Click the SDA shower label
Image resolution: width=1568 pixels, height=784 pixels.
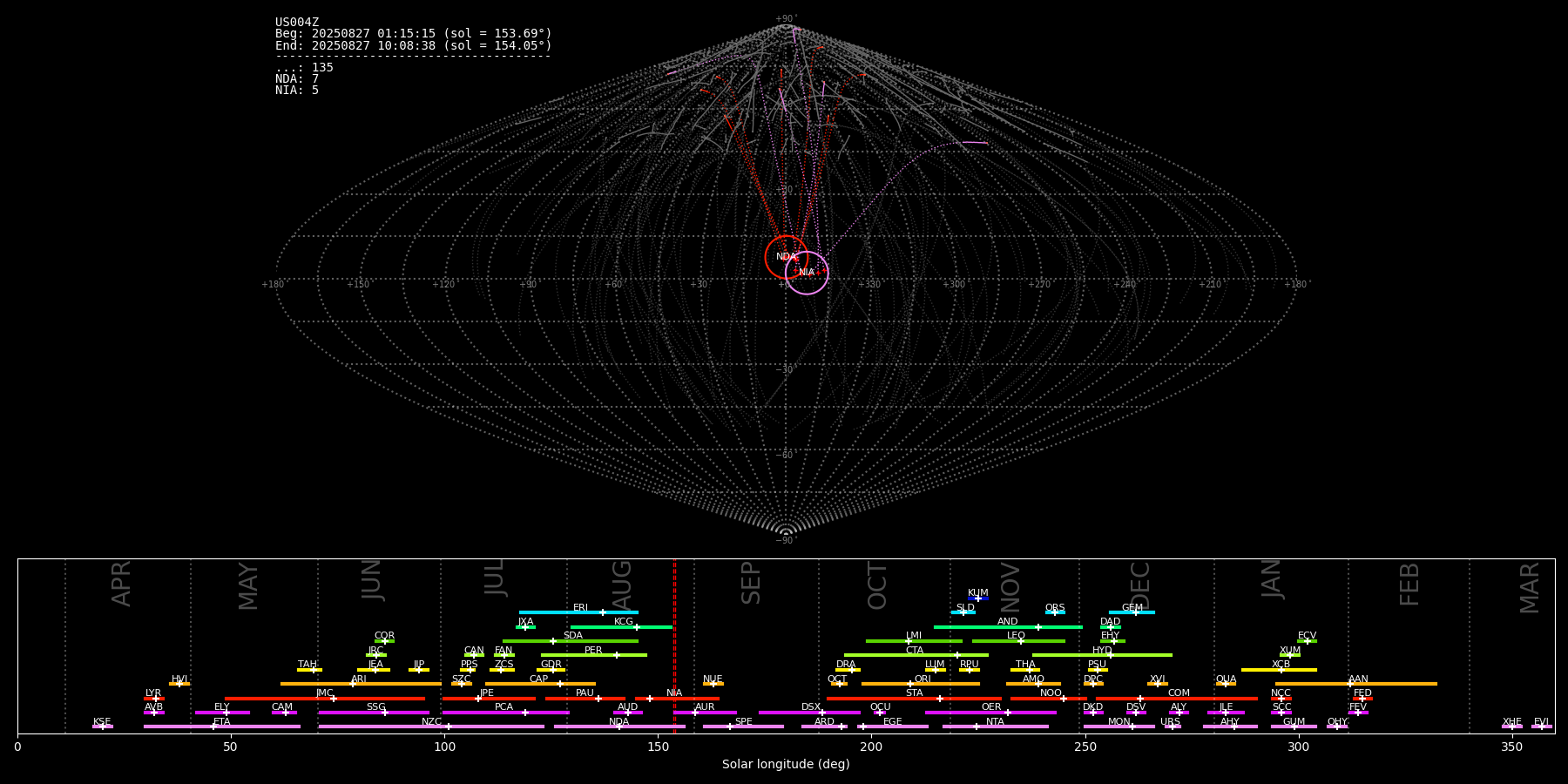coord(573,636)
